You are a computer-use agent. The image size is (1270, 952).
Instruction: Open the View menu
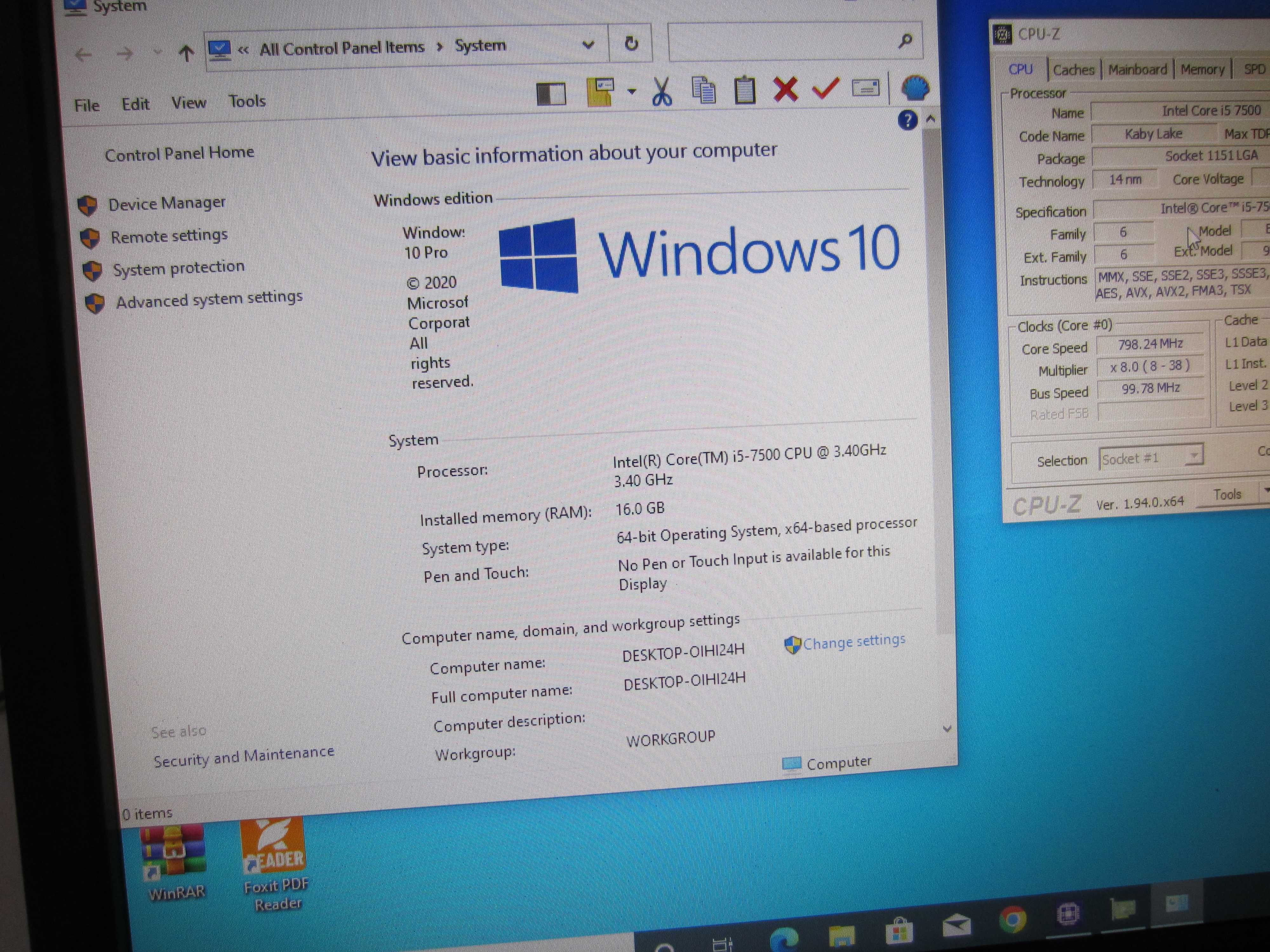click(x=189, y=103)
